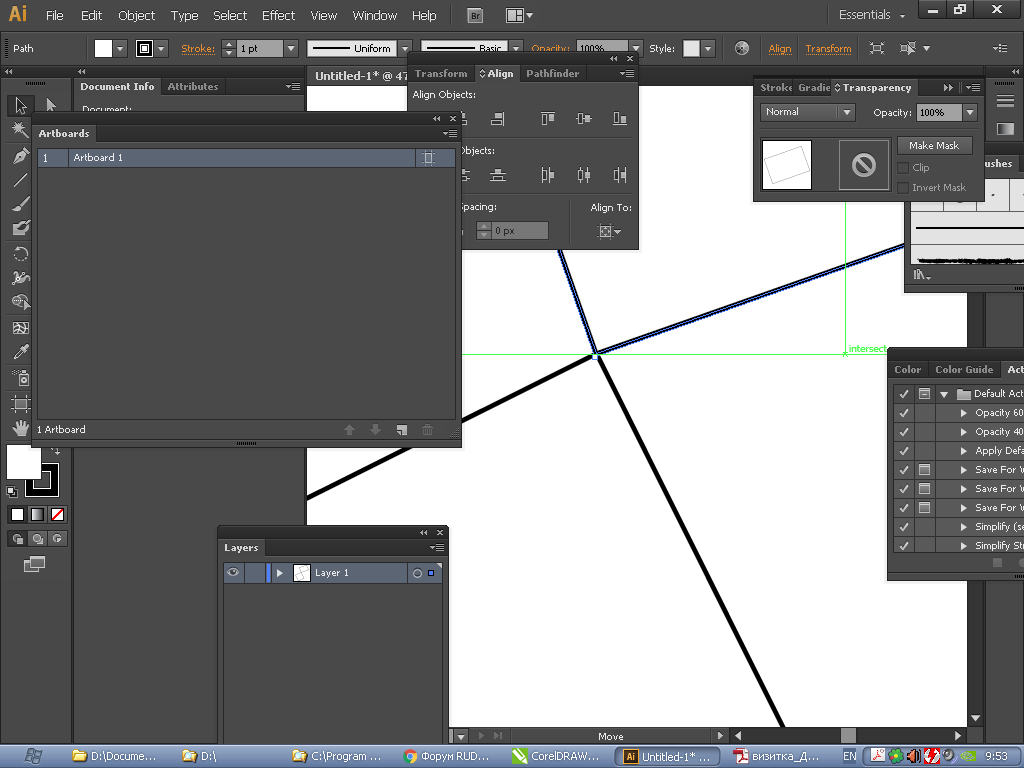Choose the Paintbrush tool
This screenshot has height=768, width=1024.
(x=20, y=204)
